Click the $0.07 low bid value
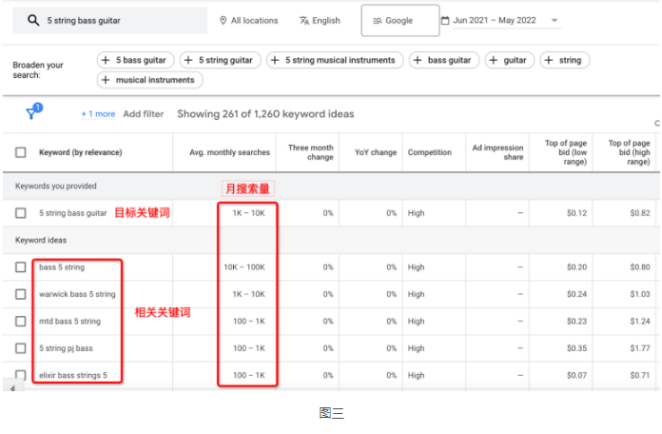Screen dimensions: 662x434 click(577, 375)
